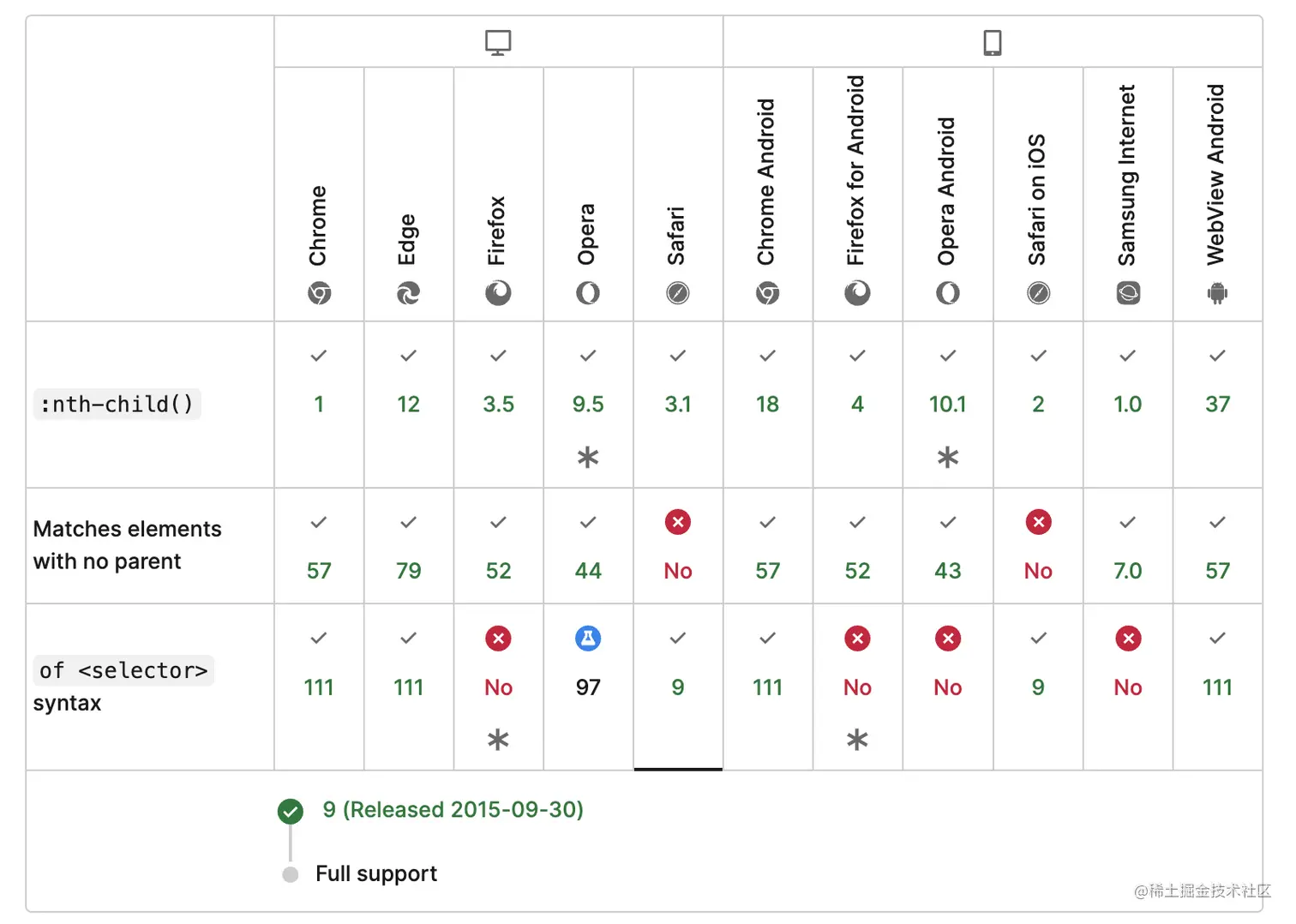Click the Firefox browser logo icon

click(498, 294)
